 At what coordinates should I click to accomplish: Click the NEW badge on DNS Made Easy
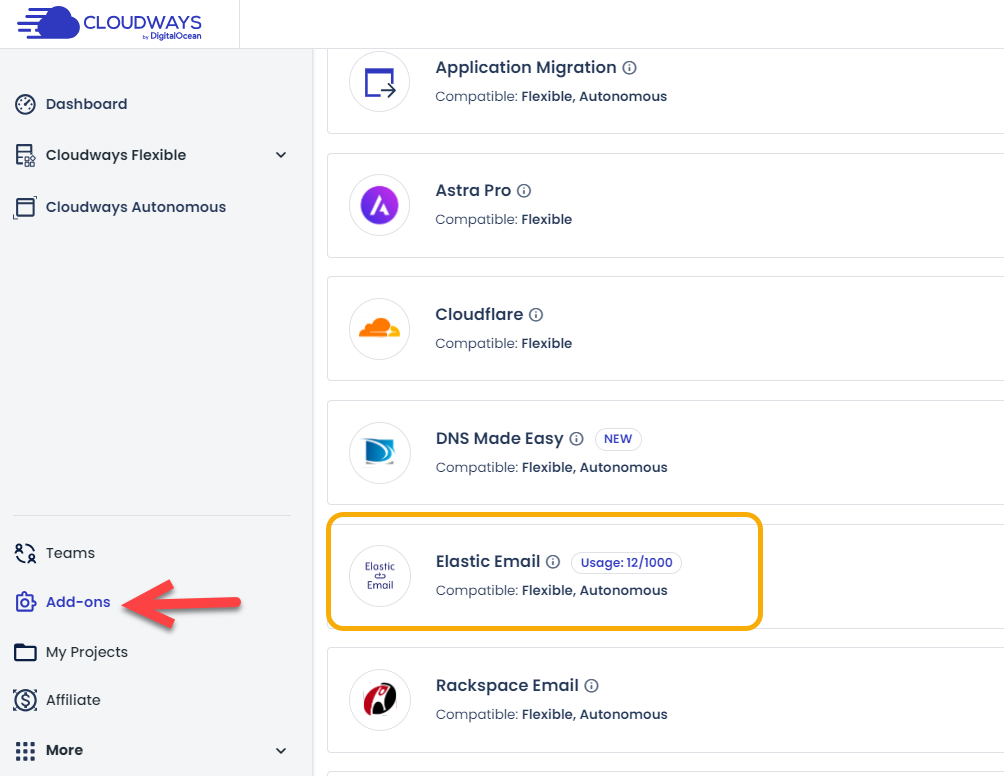pos(618,438)
